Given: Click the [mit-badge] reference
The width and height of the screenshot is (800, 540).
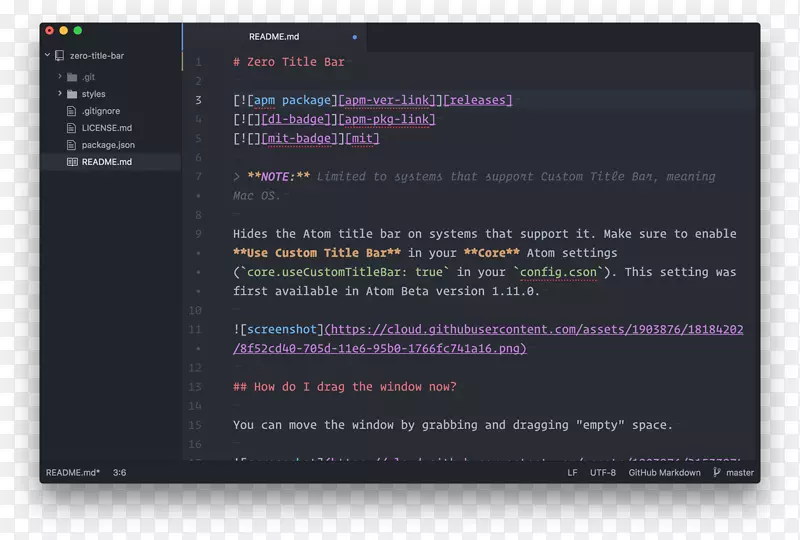Looking at the screenshot, I should pyautogui.click(x=299, y=138).
